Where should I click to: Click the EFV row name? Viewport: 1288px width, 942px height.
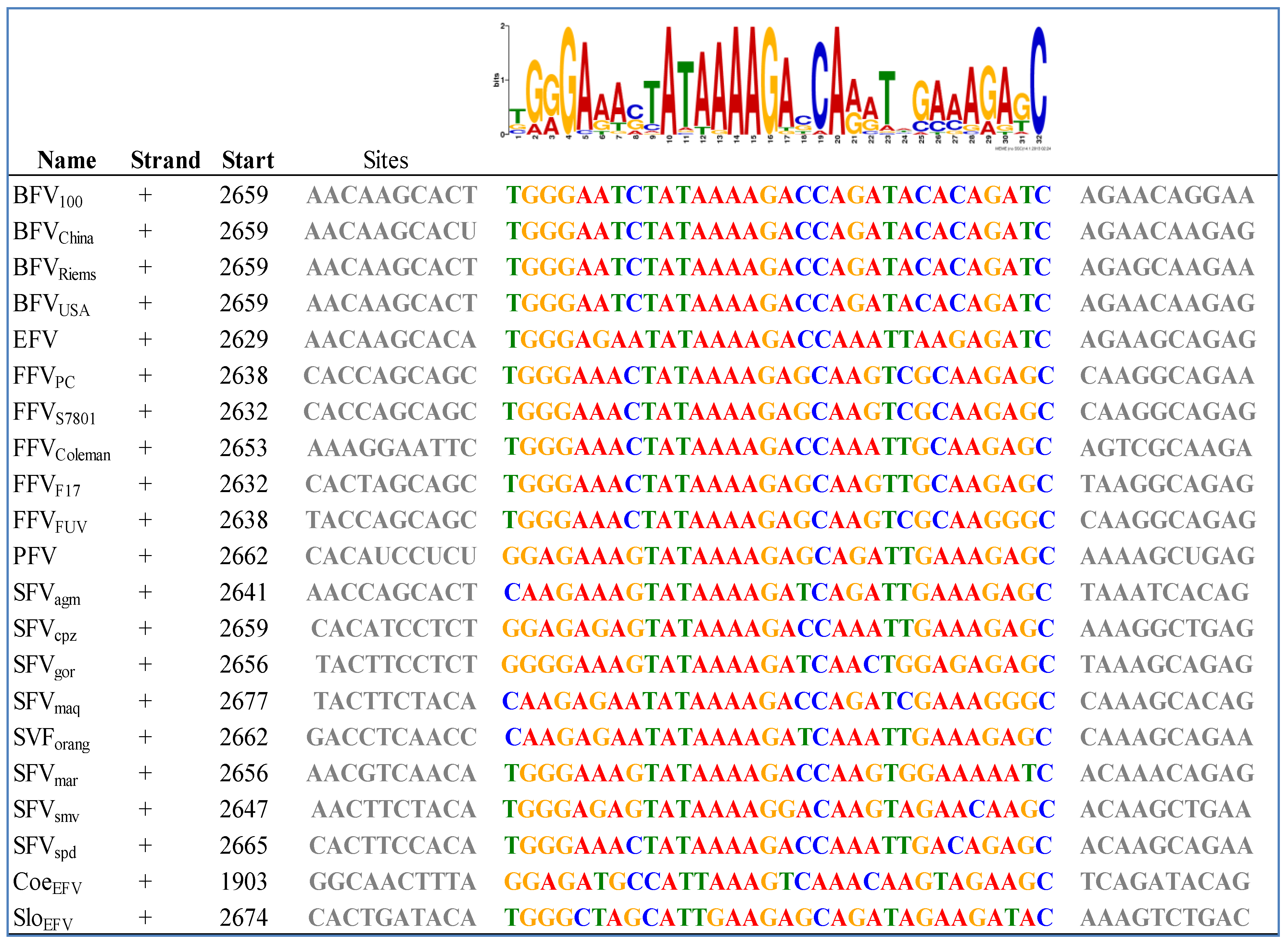click(x=35, y=340)
